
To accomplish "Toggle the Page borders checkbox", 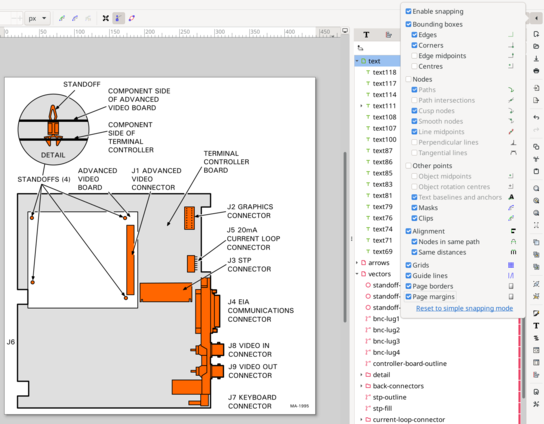I will [408, 286].
